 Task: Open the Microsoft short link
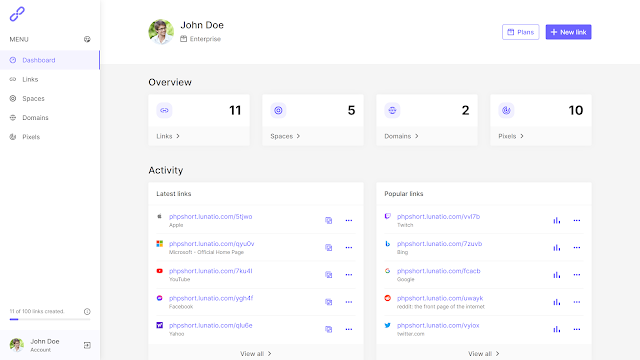211,244
